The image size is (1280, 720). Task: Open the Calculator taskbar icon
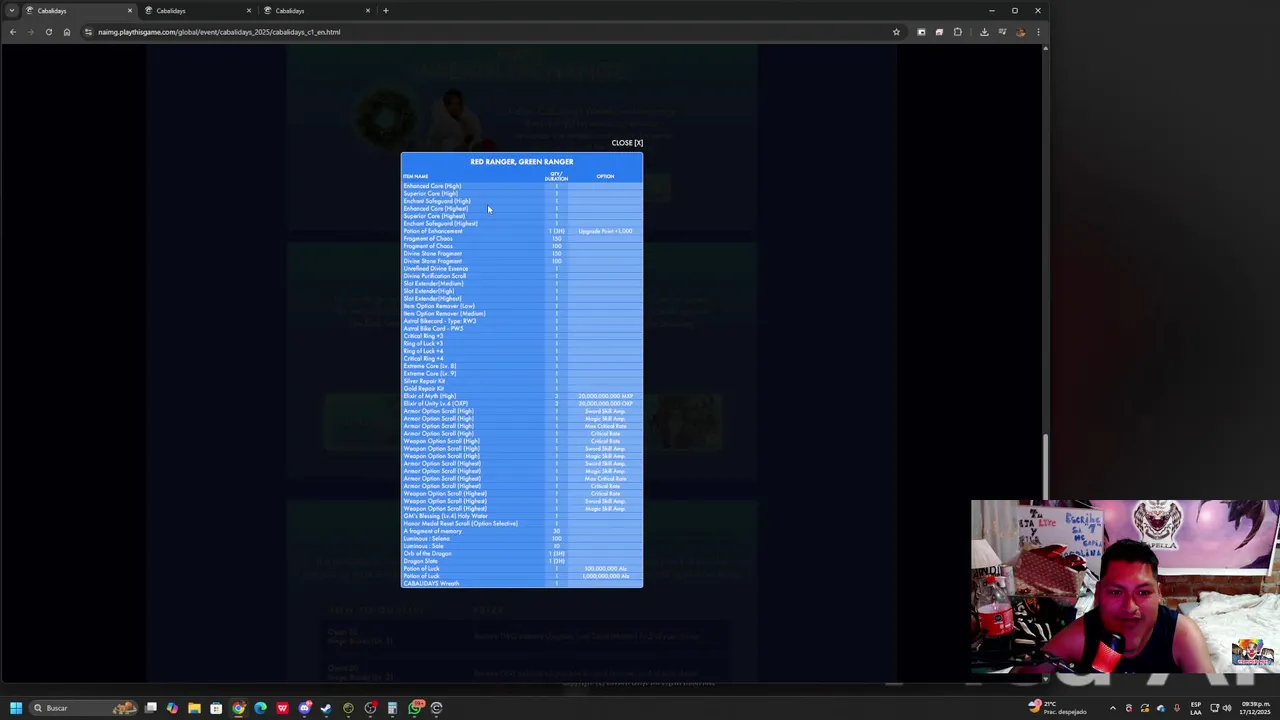[392, 708]
